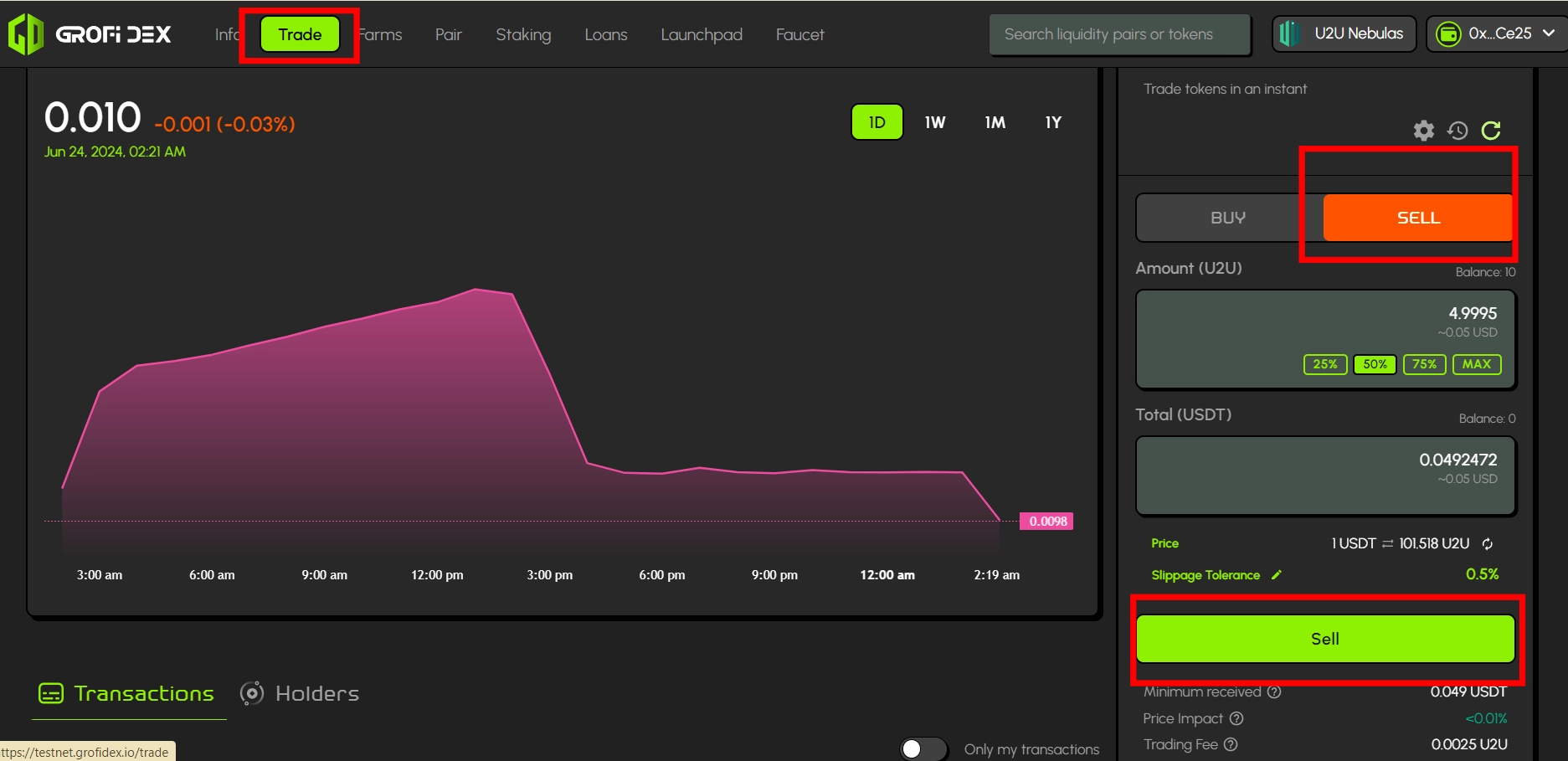The height and width of the screenshot is (761, 1568).
Task: Click the Trading Fee help icon
Action: 1231,744
